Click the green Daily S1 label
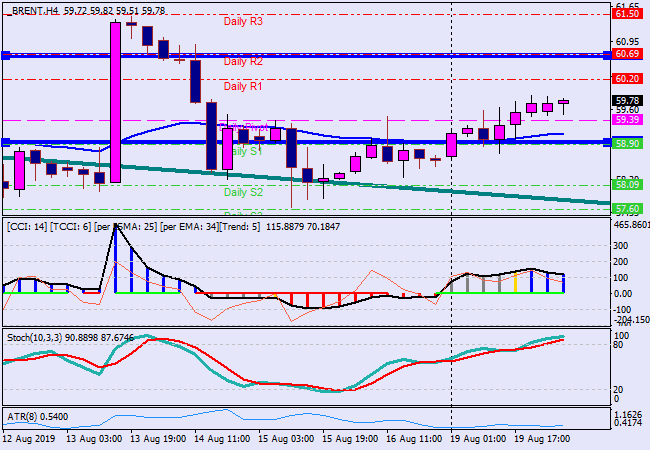The width and height of the screenshot is (650, 450). tap(242, 152)
